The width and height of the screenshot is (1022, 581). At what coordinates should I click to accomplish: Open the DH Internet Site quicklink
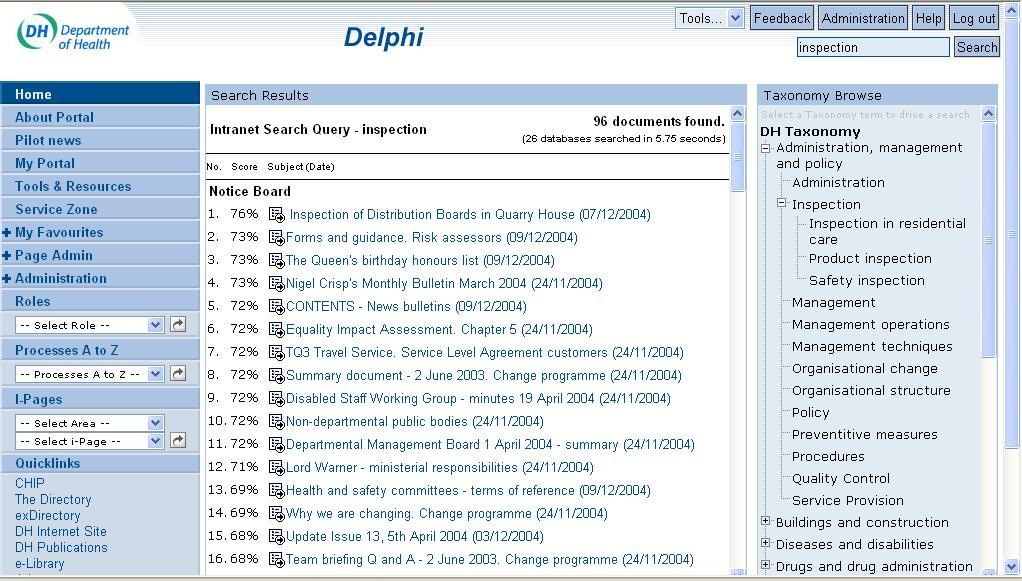(61, 531)
